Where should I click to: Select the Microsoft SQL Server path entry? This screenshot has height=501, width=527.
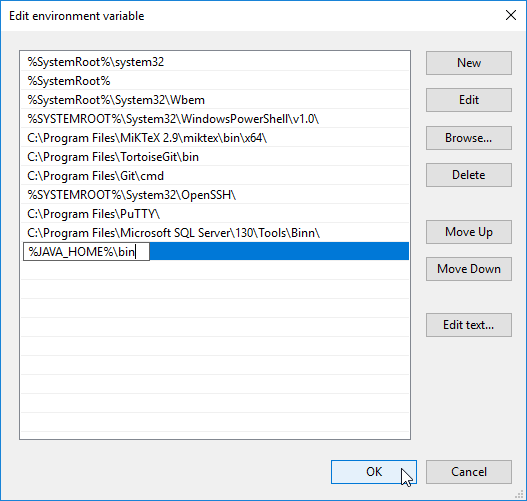pos(215,233)
